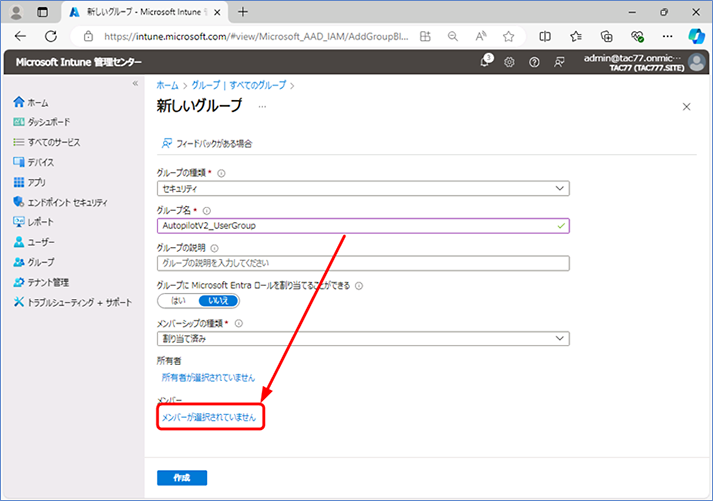Open the apps available icon in address bar

[425, 36]
